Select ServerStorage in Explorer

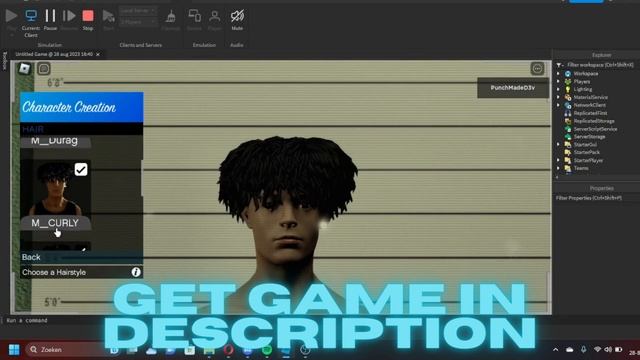[x=589, y=137]
